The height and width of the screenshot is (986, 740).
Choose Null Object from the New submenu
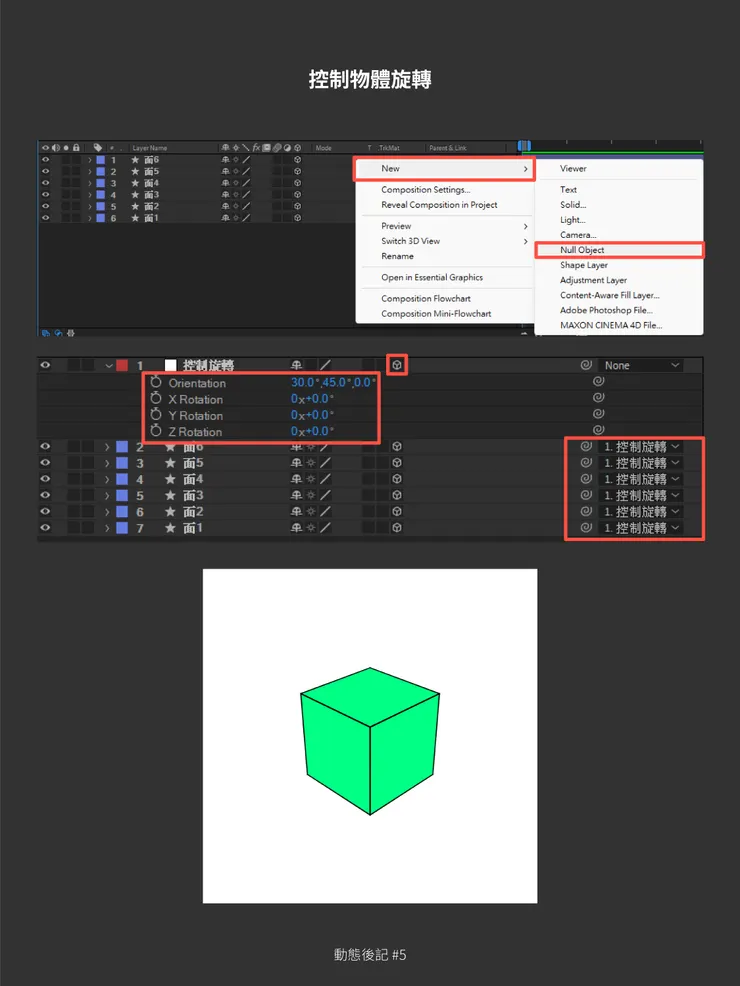click(619, 250)
